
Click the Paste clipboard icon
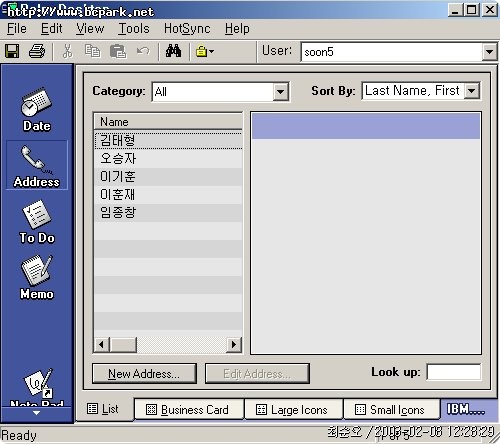(118, 51)
